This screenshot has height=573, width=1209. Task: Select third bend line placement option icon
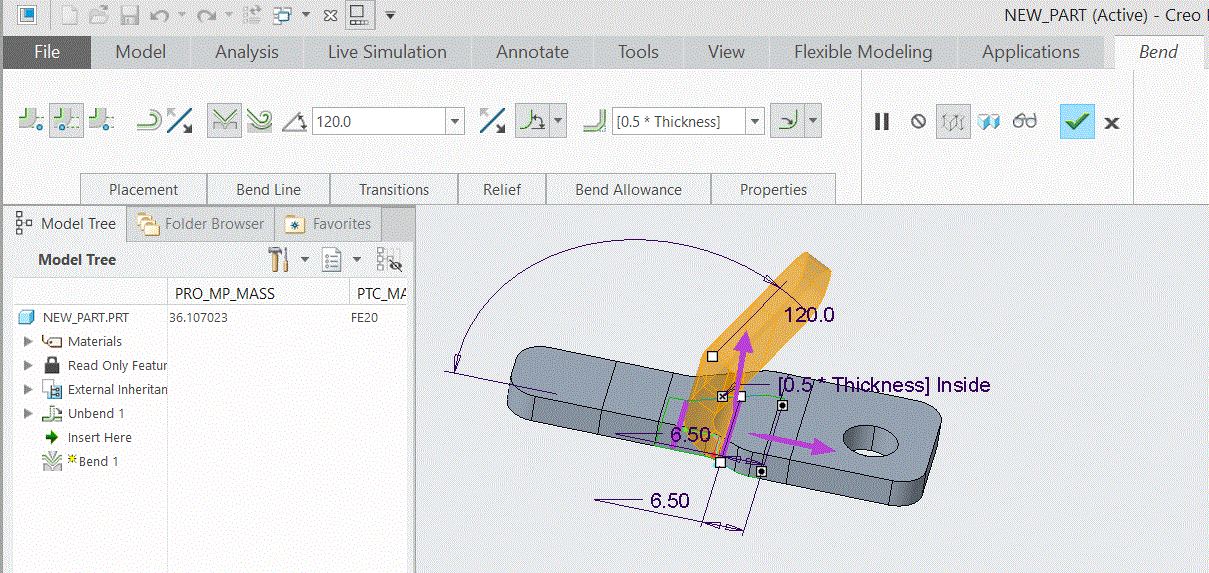(101, 121)
